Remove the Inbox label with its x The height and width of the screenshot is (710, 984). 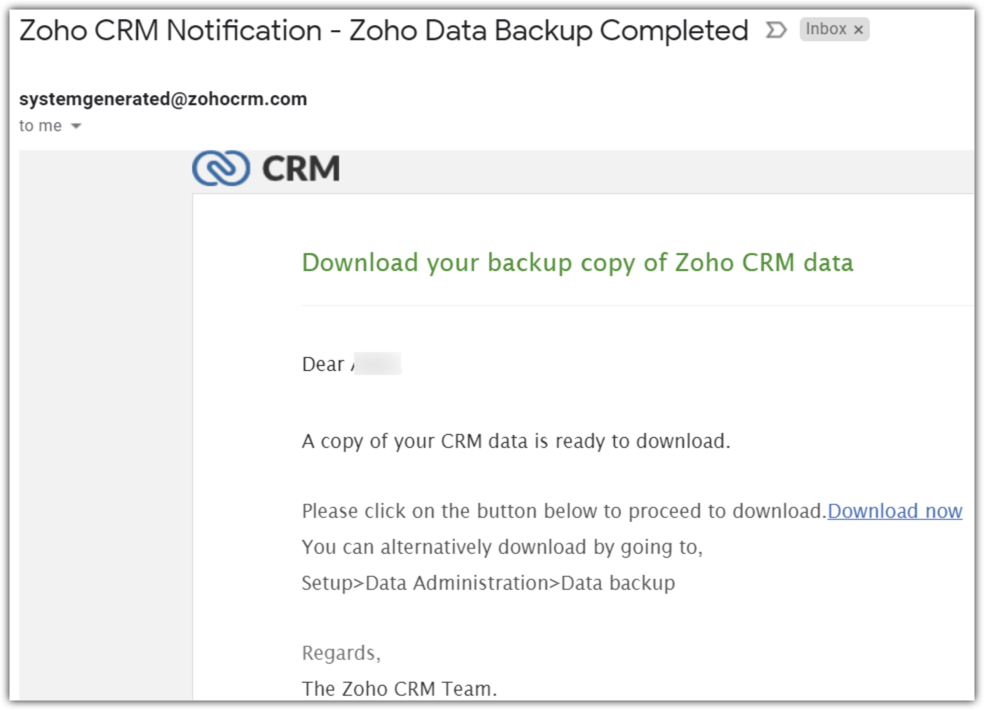point(858,30)
